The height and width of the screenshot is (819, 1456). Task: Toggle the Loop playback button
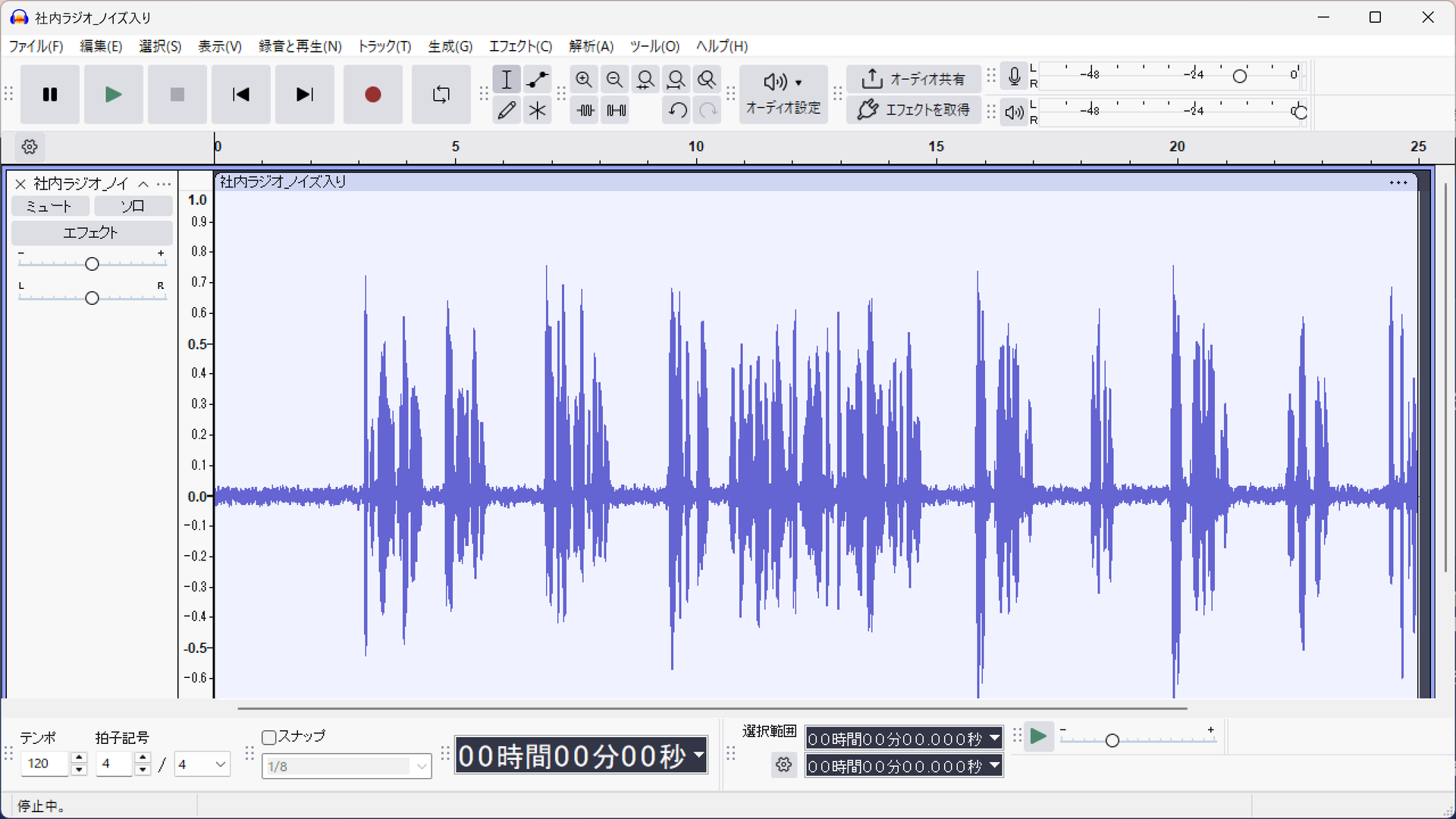(x=441, y=95)
